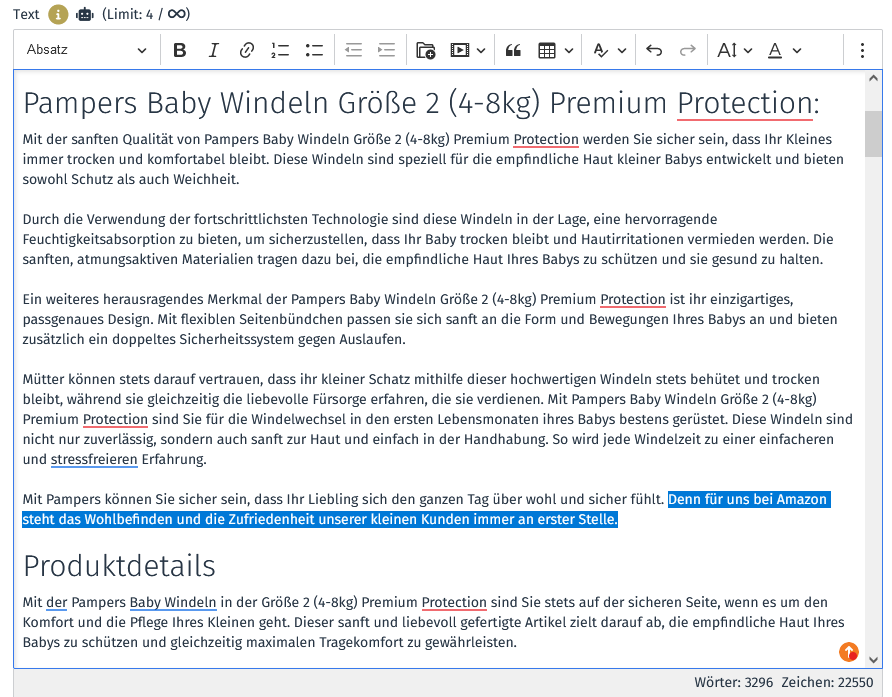Click the paragraph starting Mütter können

[437, 419]
